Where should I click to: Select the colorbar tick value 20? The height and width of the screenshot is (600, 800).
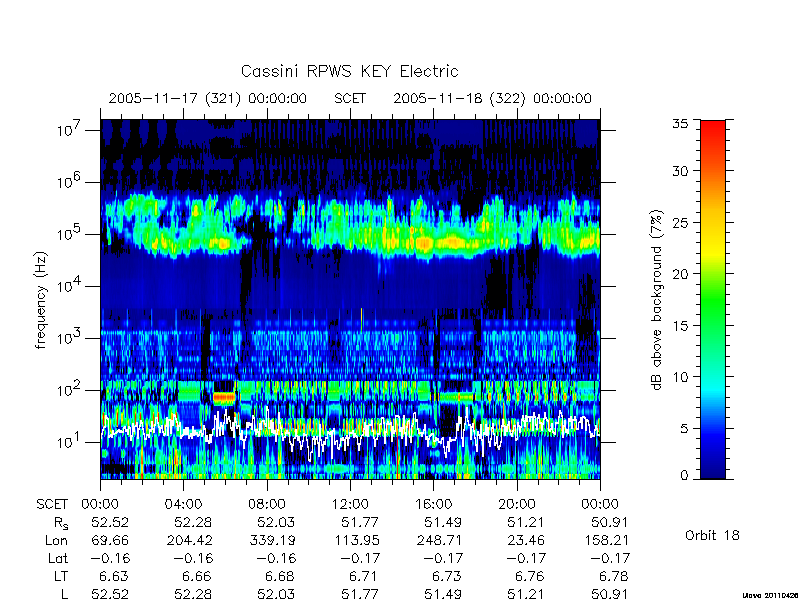pos(680,273)
